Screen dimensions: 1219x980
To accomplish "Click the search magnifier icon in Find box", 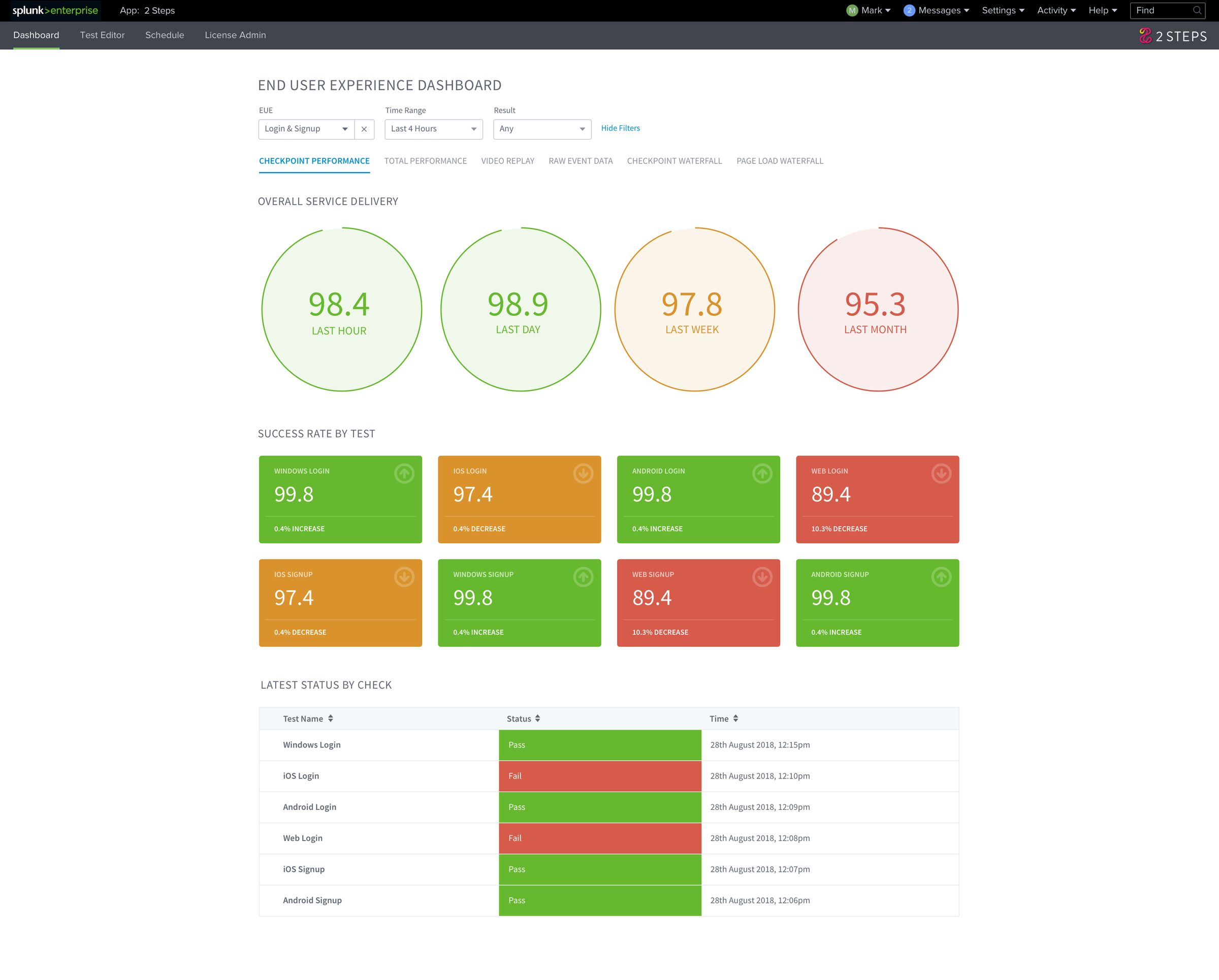I will point(1197,11).
